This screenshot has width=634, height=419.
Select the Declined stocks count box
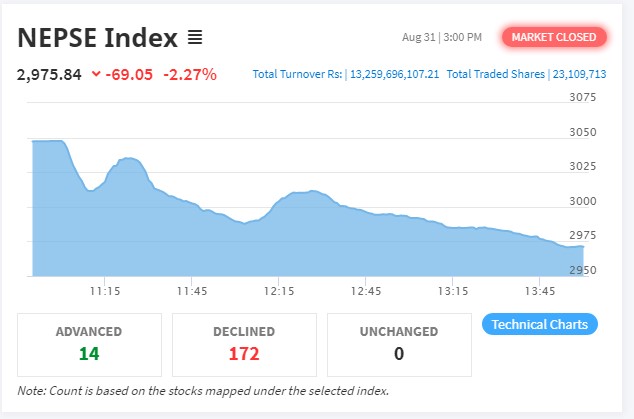[x=244, y=345]
